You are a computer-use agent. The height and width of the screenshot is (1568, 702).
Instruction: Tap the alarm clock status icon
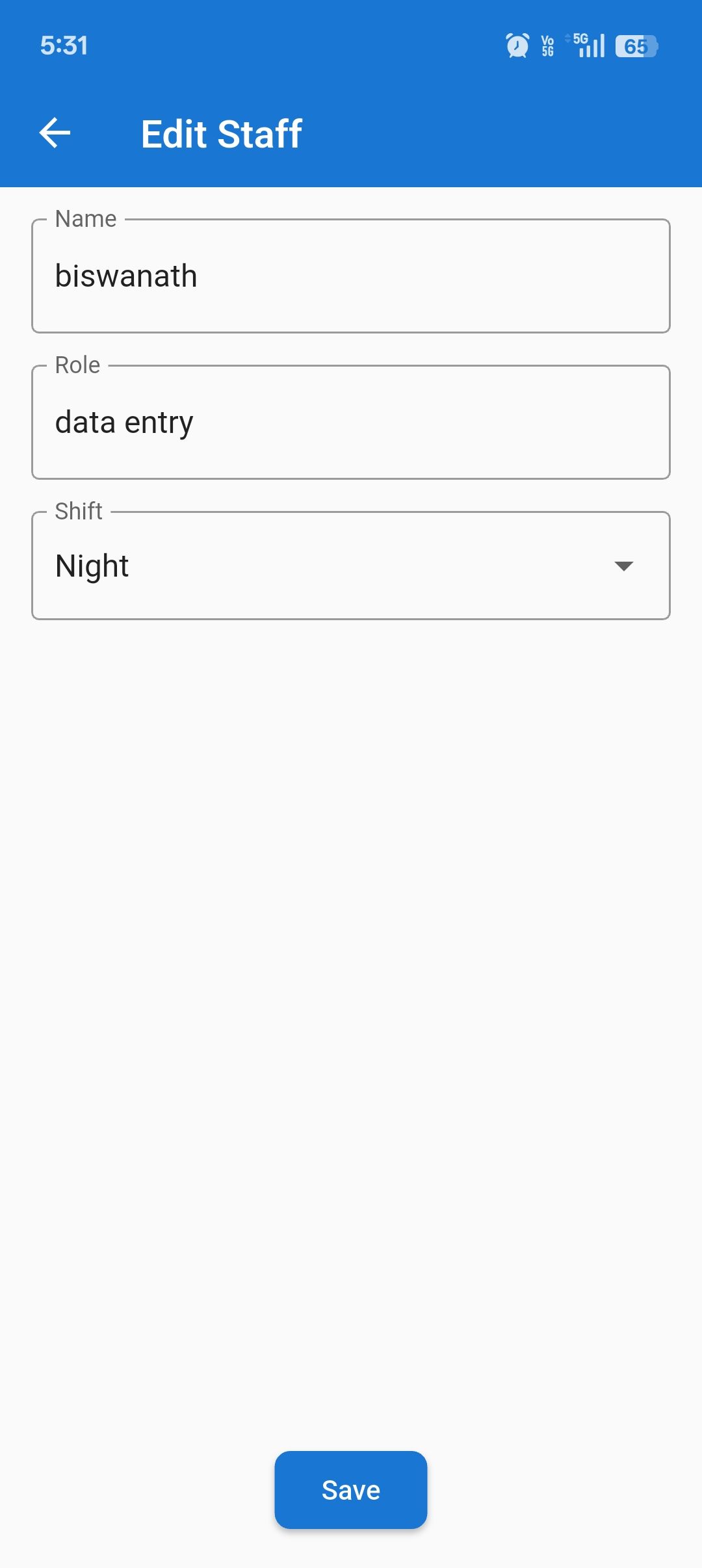pos(517,46)
